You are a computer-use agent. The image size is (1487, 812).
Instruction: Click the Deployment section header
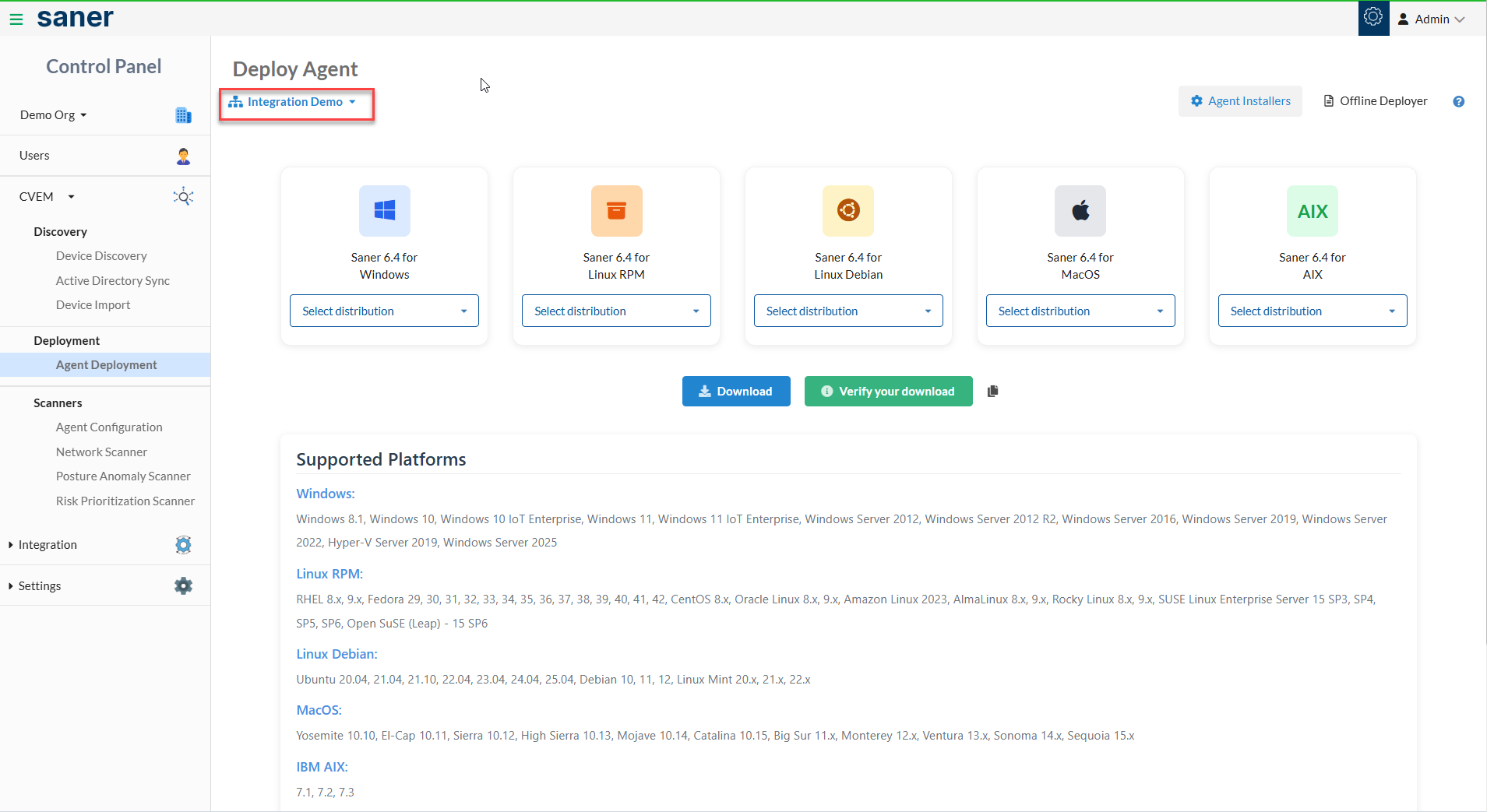66,341
